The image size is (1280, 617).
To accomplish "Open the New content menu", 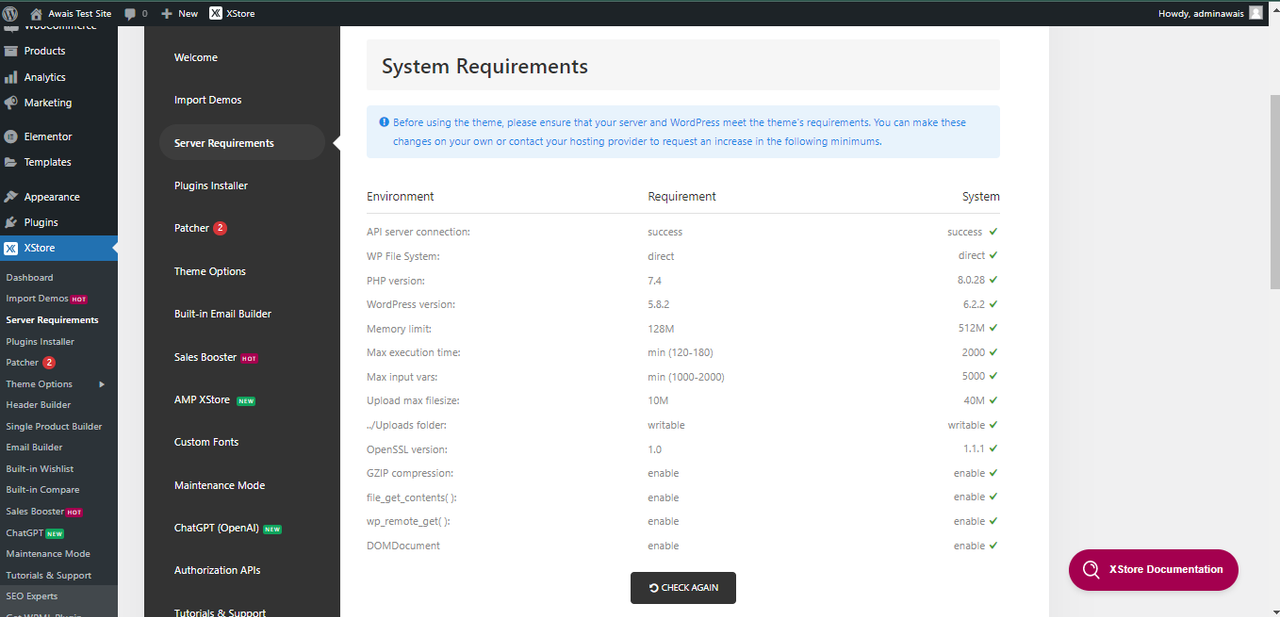I will click(179, 13).
